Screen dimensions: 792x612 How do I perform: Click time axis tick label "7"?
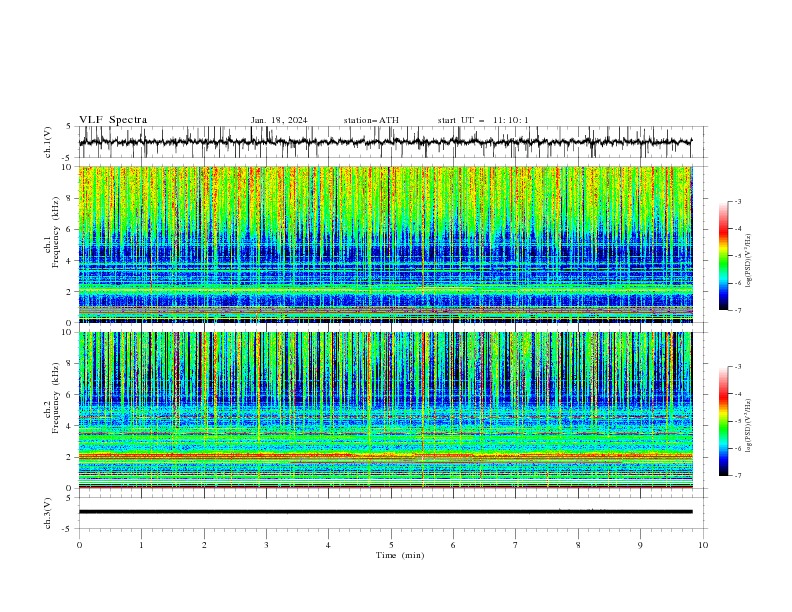pyautogui.click(x=516, y=545)
